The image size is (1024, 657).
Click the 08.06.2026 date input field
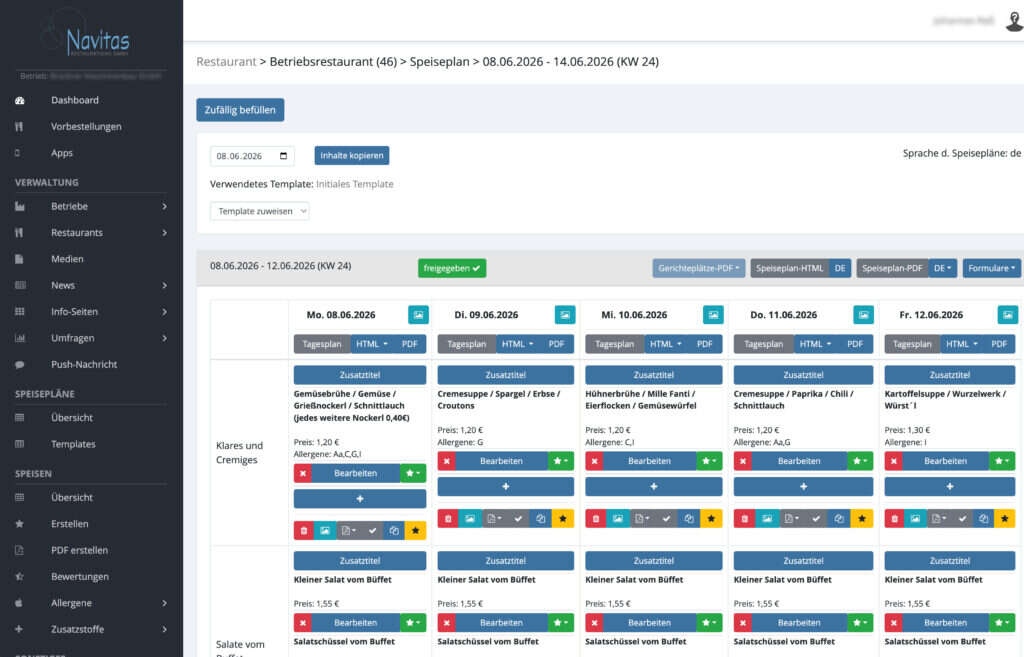[252, 156]
